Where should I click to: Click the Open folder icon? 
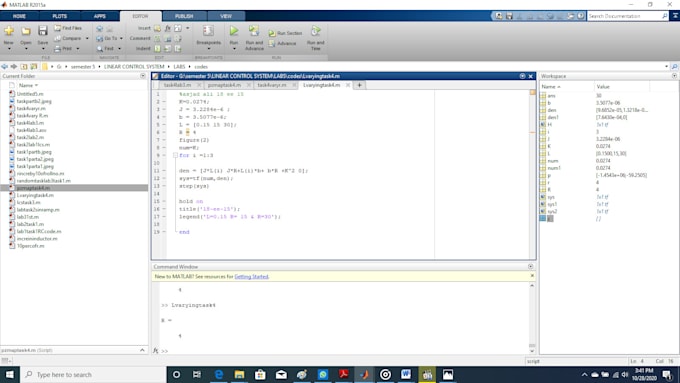[x=26, y=31]
